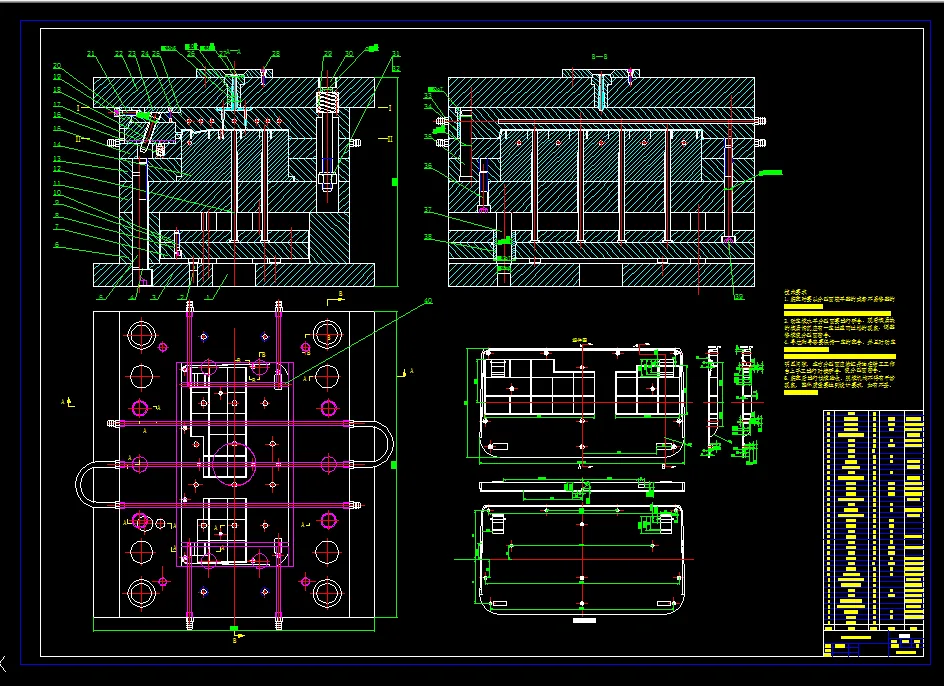
Task: Click part balloon number 20
Action: [x=57, y=66]
